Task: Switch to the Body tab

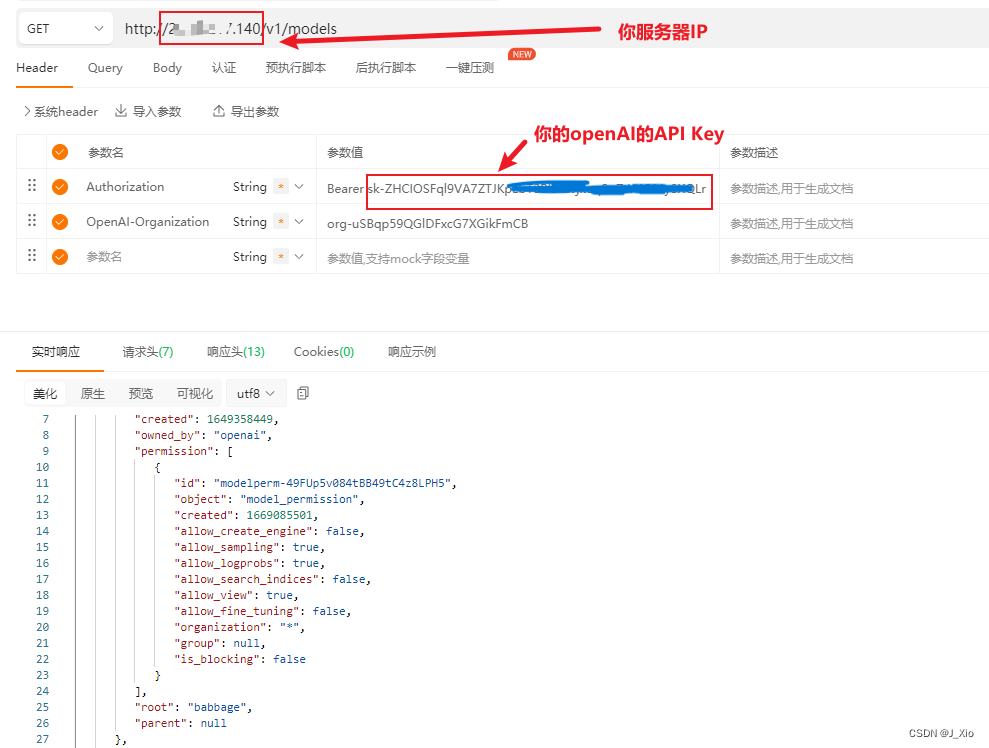Action: click(167, 67)
